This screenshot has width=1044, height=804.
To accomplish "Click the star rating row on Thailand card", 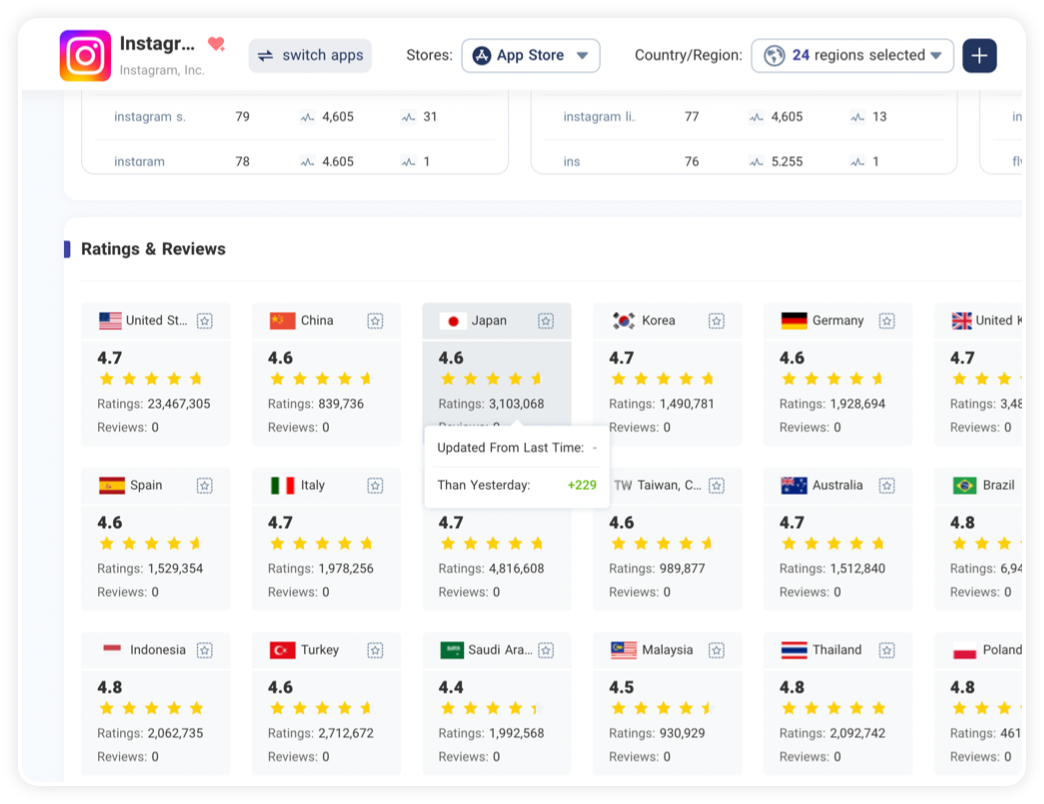I will 834,708.
